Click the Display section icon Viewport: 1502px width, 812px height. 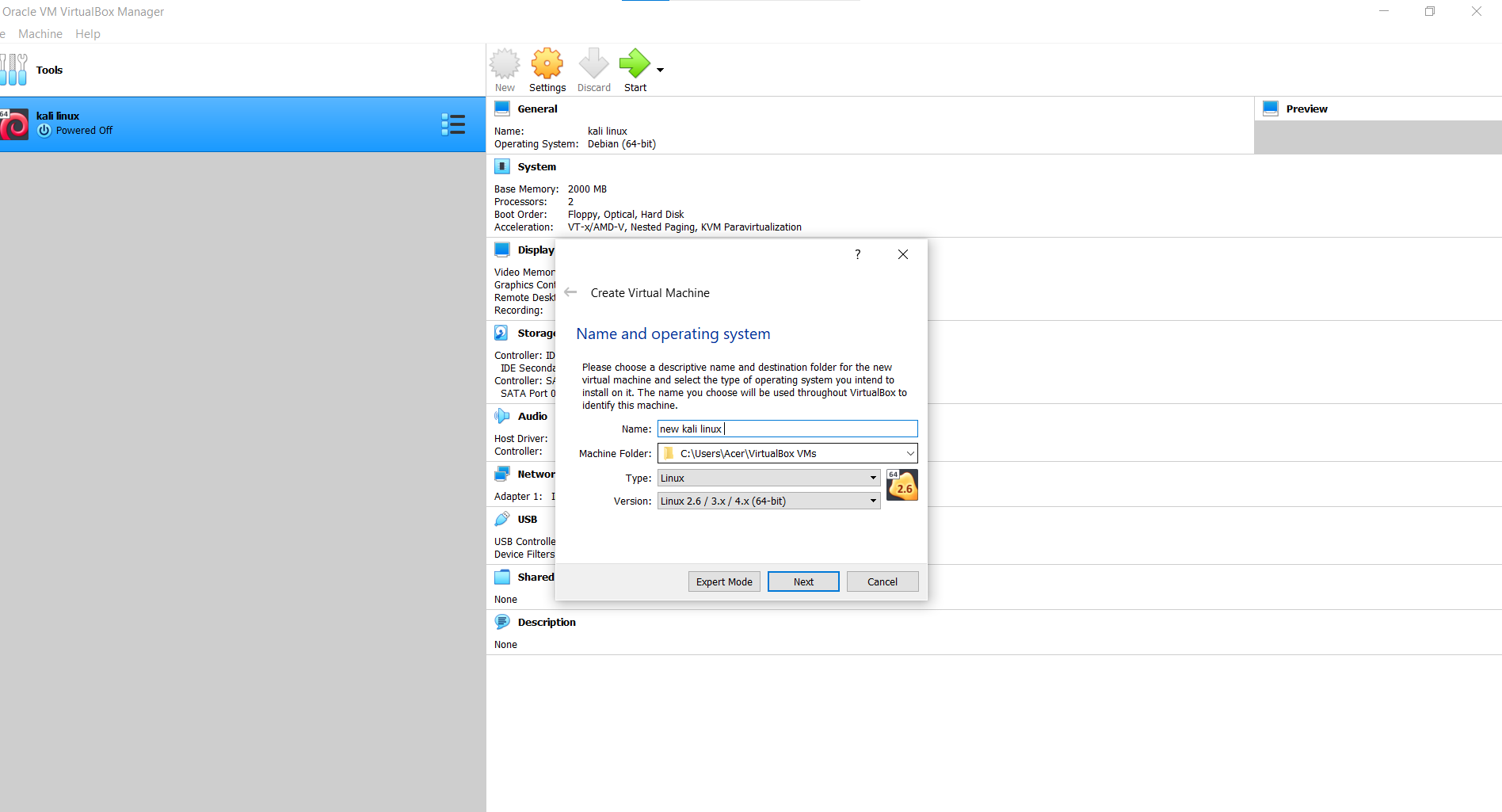(x=502, y=250)
